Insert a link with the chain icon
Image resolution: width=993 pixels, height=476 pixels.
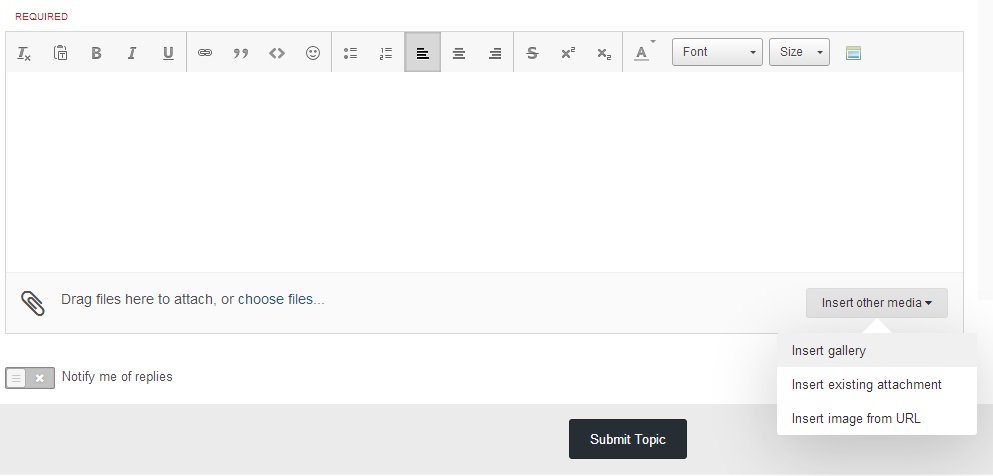pyautogui.click(x=205, y=53)
